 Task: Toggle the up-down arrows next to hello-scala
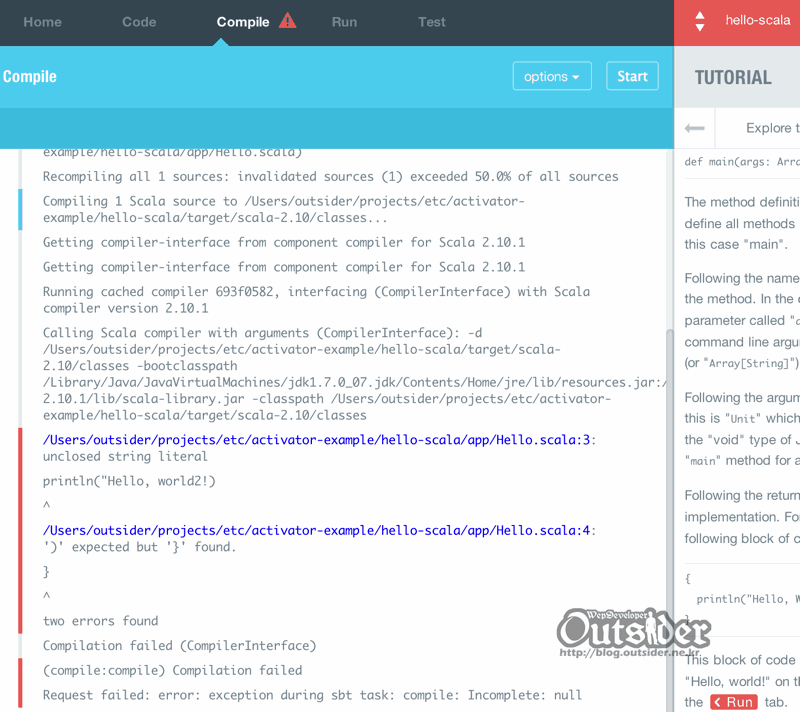[x=700, y=21]
